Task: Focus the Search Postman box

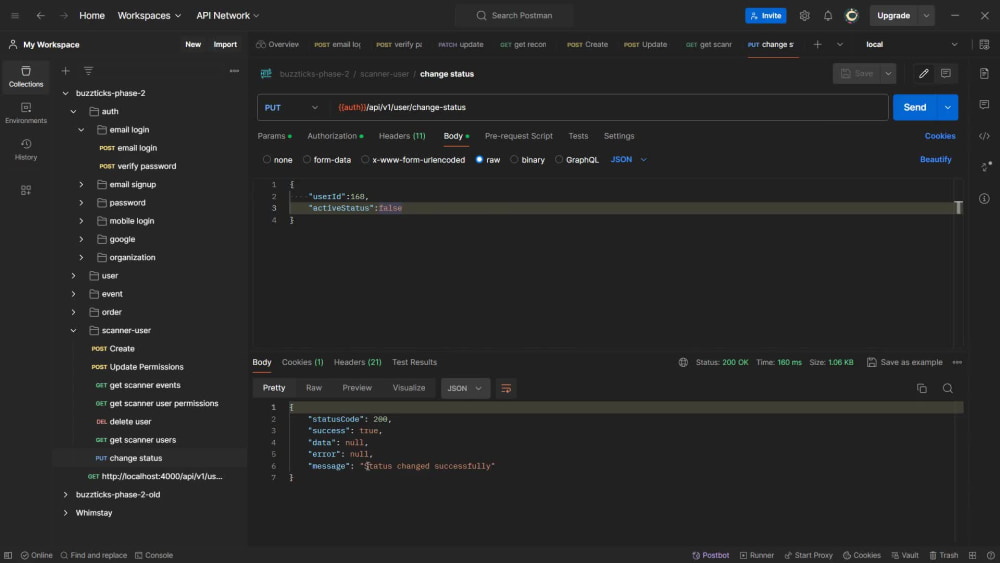Action: (x=514, y=15)
